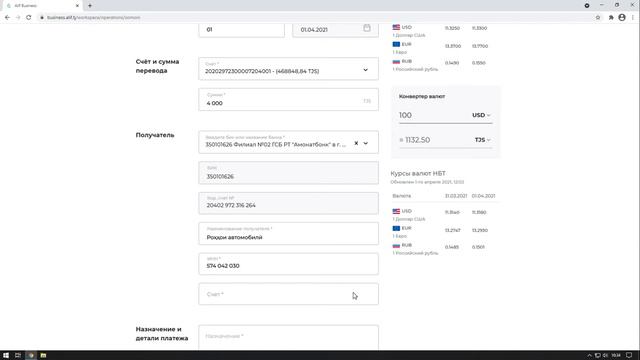Viewport: 640px width, 360px height.
Task: Click the amount field showing 4 000
Action: [288, 100]
